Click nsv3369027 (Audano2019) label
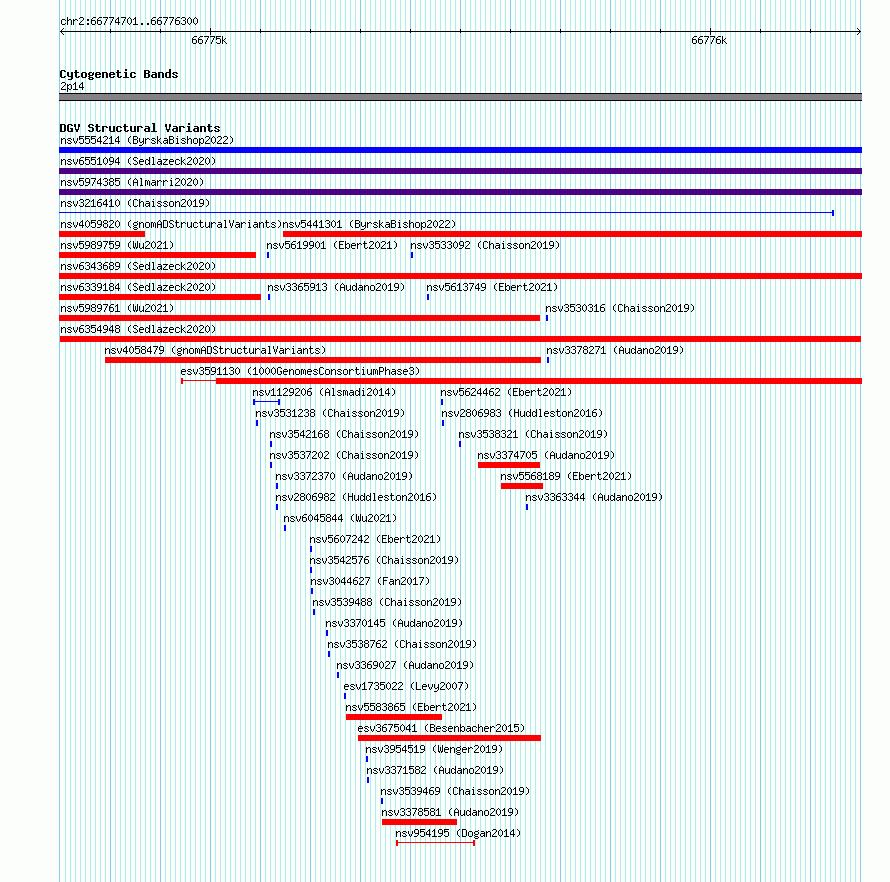 coord(405,665)
